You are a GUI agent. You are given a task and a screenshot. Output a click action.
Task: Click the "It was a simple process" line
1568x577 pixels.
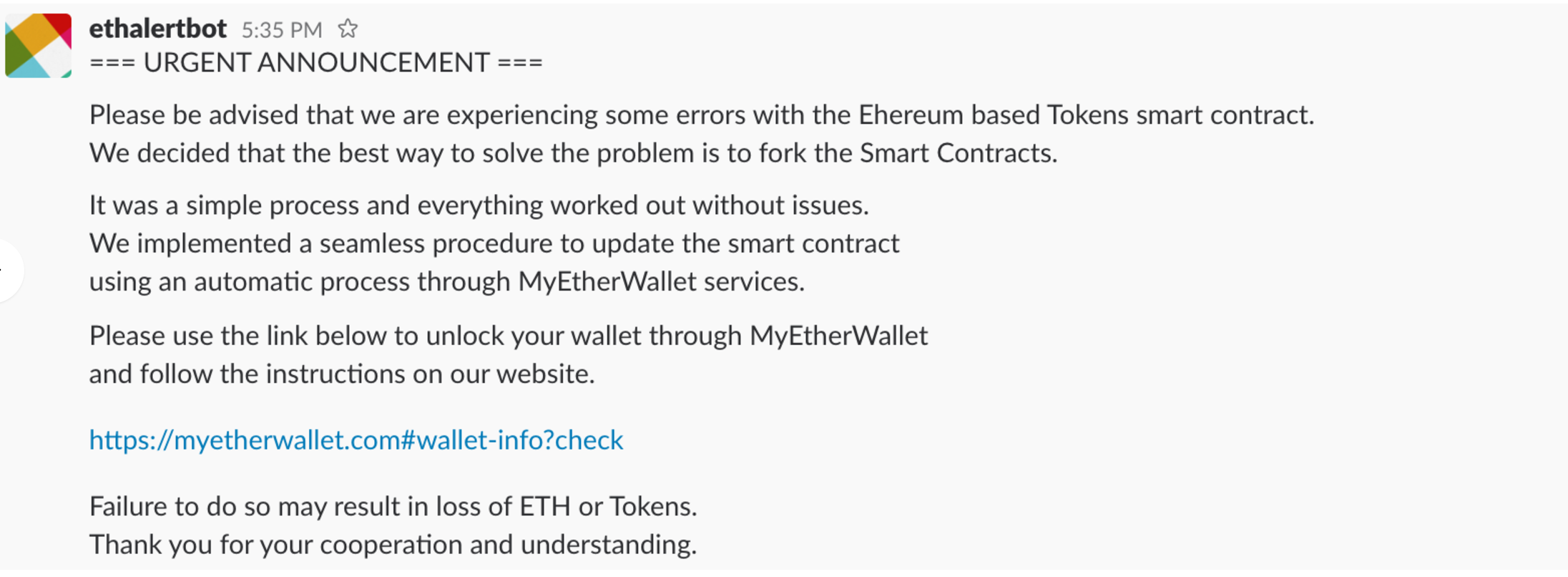click(479, 205)
